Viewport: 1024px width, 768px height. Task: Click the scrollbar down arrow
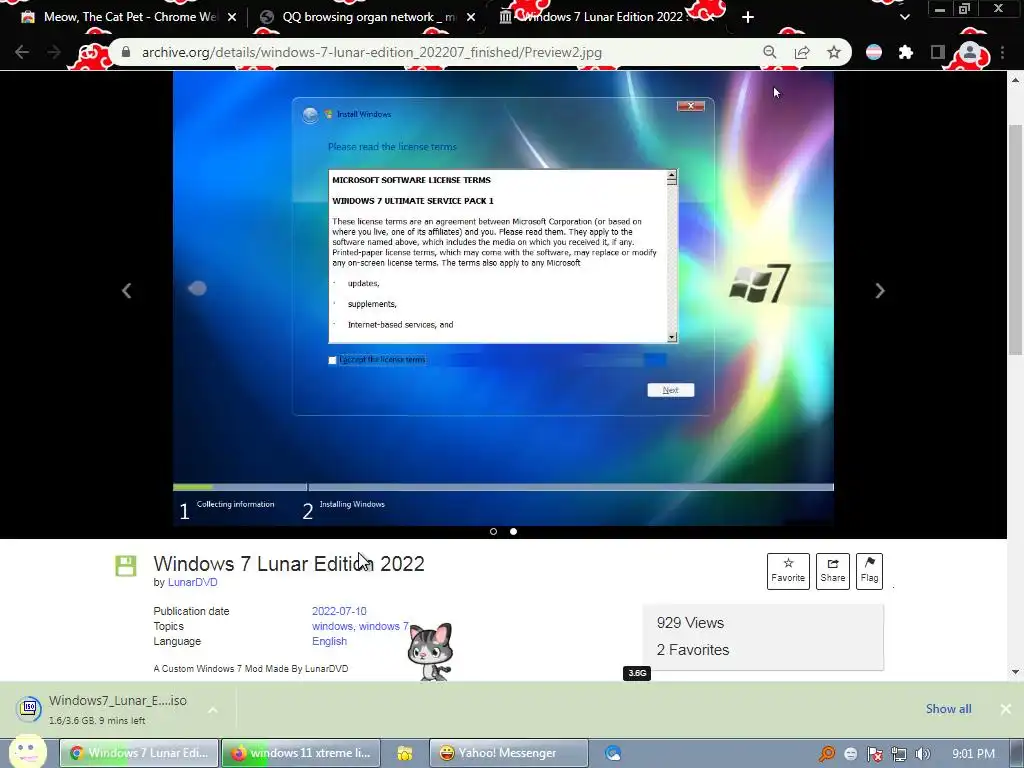tap(1015, 672)
